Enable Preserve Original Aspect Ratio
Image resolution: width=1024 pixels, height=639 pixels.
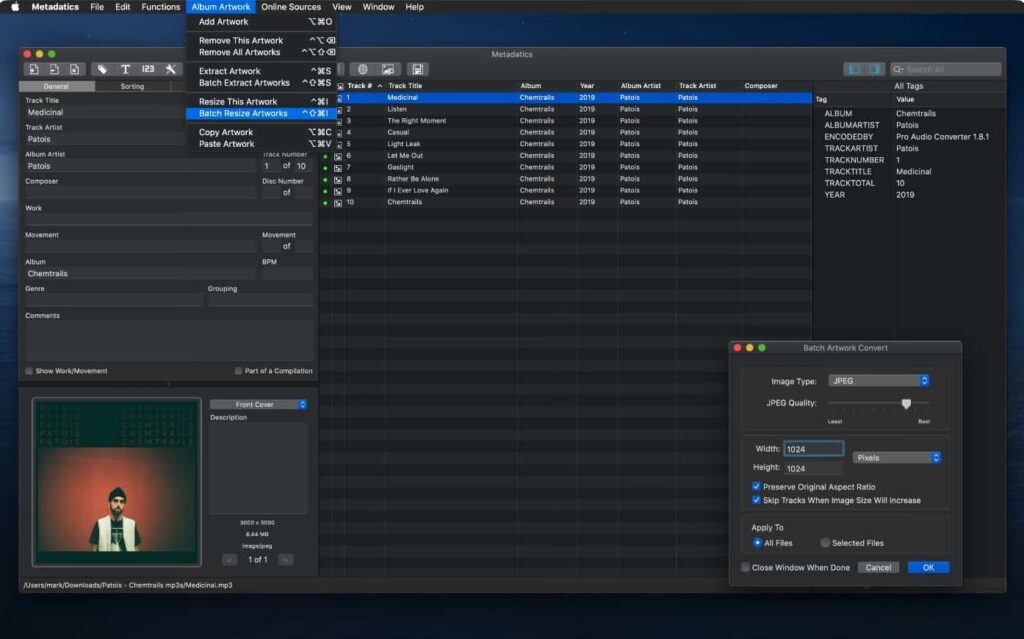click(758, 486)
